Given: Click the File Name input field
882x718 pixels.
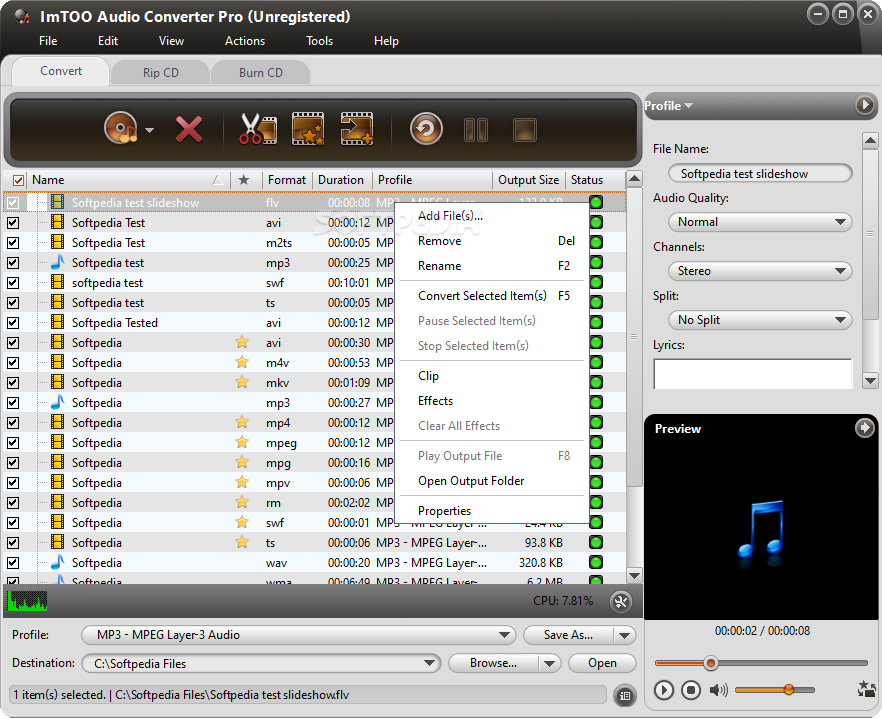Looking at the screenshot, I should coord(760,173).
